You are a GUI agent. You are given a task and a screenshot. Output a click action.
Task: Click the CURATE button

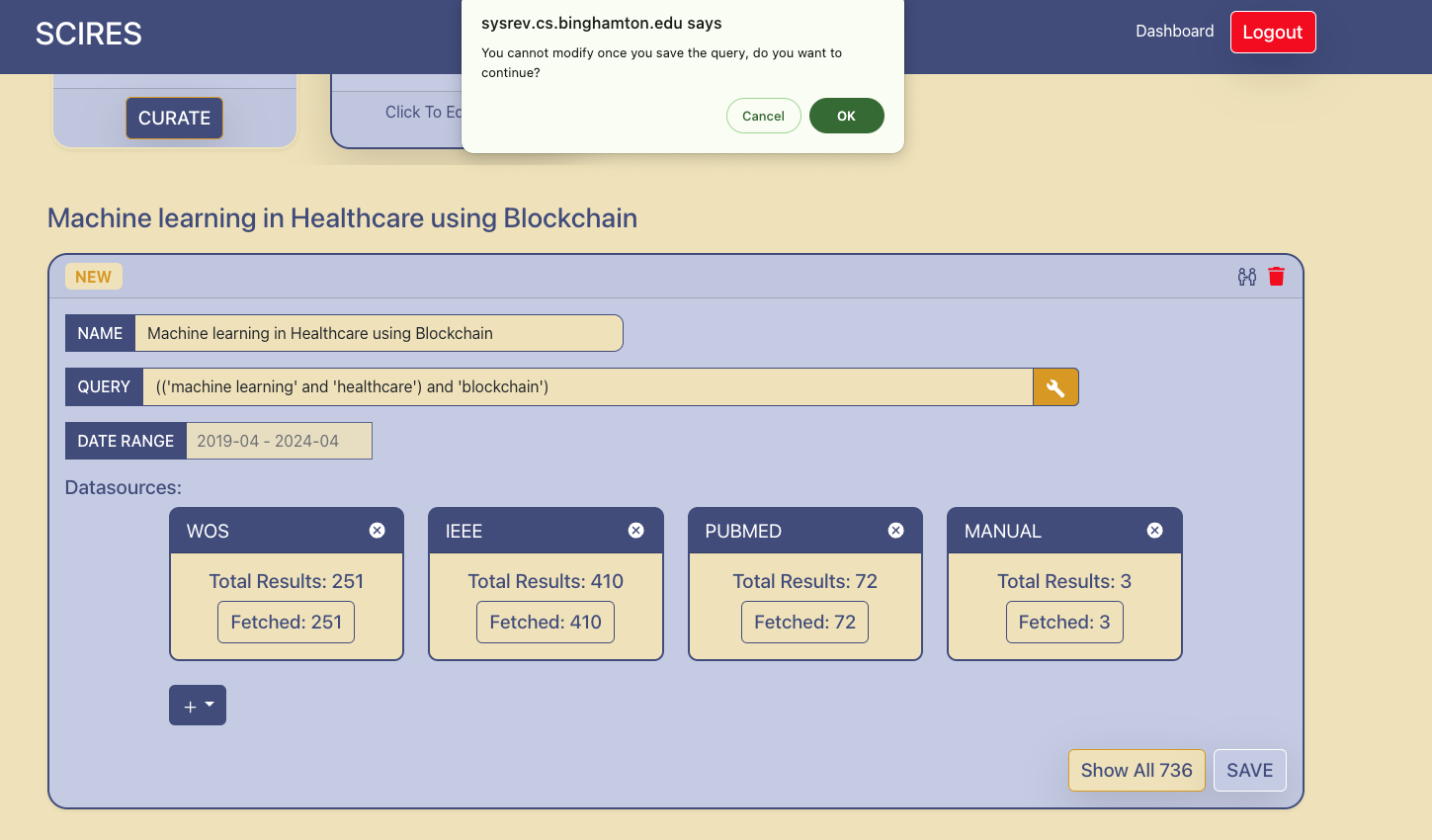tap(174, 118)
